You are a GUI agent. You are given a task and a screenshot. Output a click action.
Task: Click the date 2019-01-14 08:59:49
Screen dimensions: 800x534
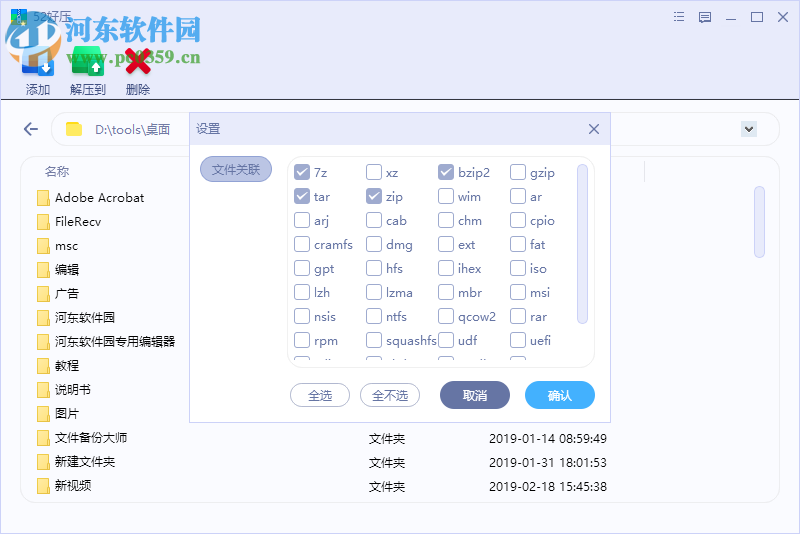(548, 439)
